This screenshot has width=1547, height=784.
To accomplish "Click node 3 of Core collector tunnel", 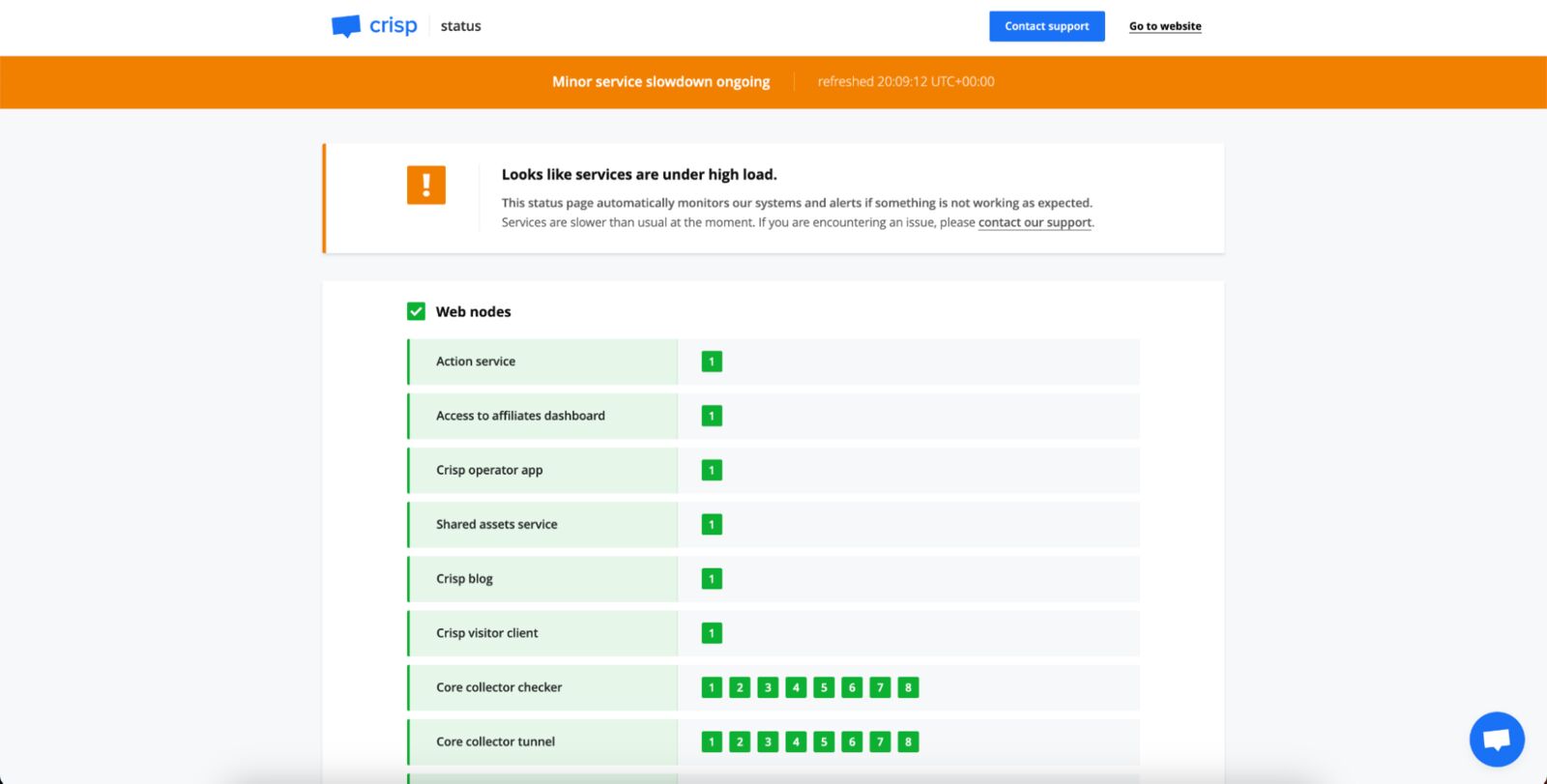I will (768, 741).
